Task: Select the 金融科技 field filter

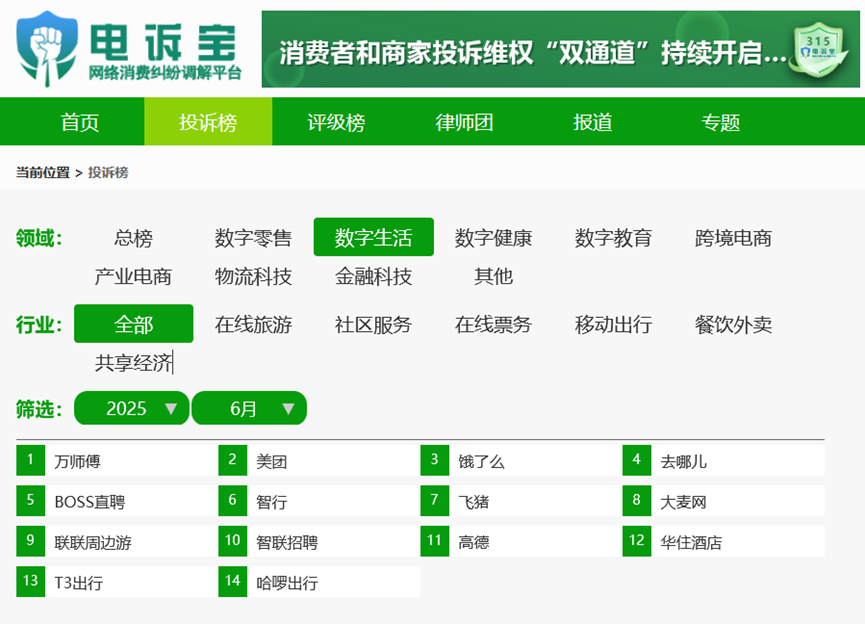Action: tap(373, 276)
